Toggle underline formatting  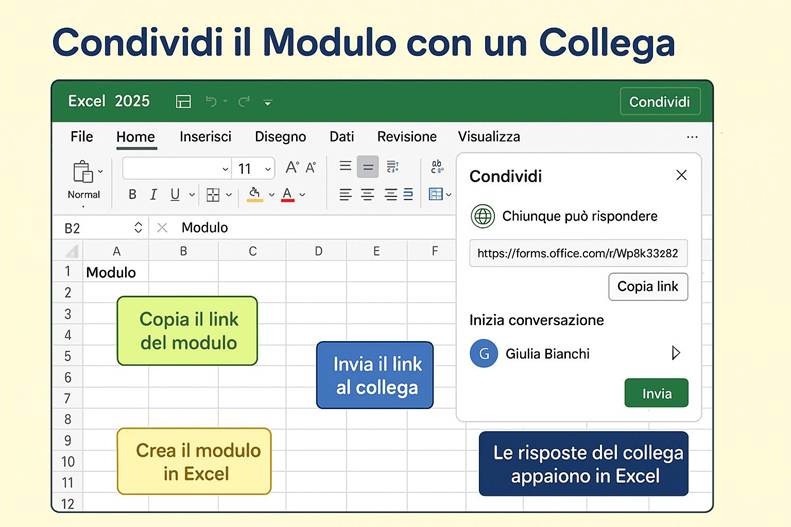[x=175, y=195]
